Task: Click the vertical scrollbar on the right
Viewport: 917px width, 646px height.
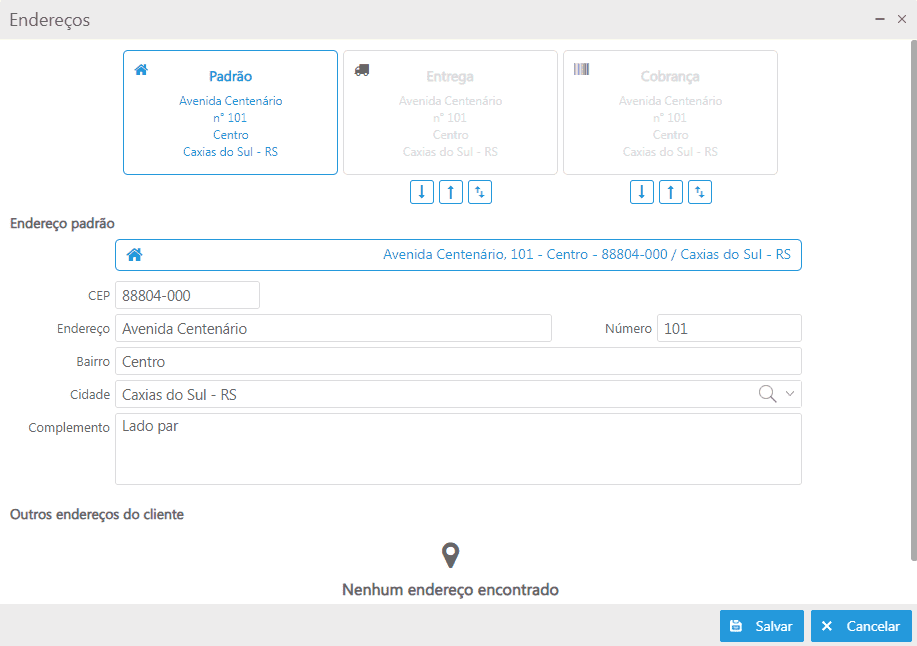Action: (x=913, y=300)
